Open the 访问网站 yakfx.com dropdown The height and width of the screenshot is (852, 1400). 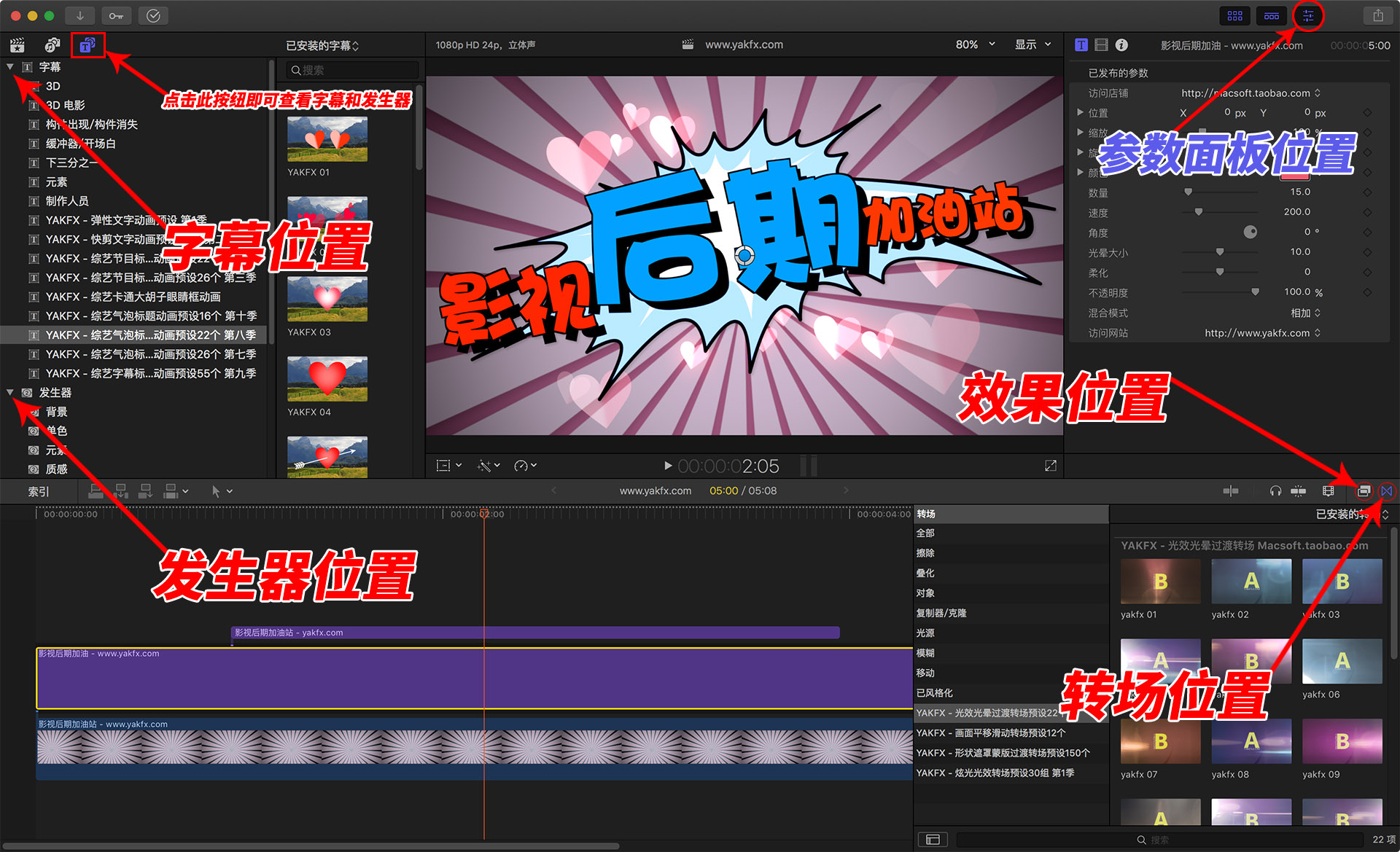[1262, 333]
